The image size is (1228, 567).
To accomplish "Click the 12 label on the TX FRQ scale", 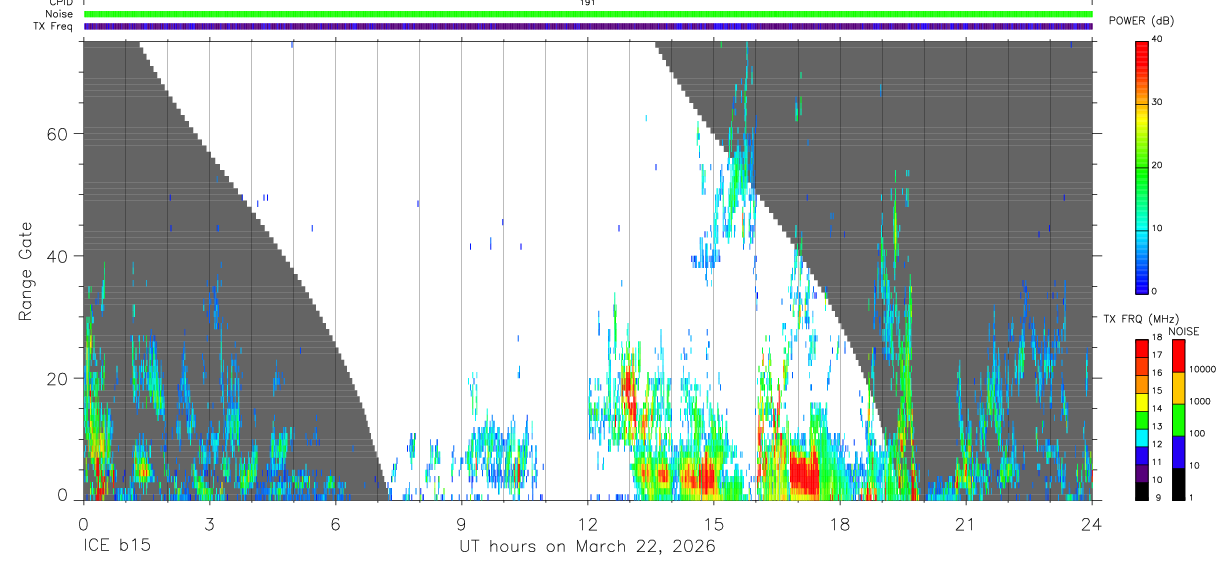I will click(1158, 444).
